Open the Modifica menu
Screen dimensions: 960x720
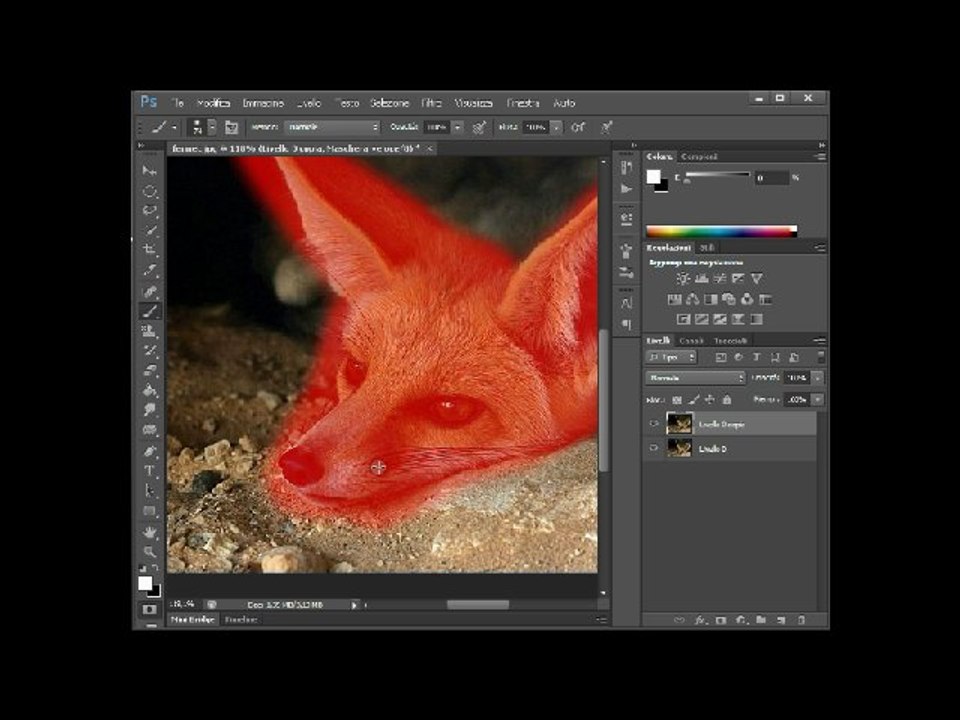(x=213, y=103)
